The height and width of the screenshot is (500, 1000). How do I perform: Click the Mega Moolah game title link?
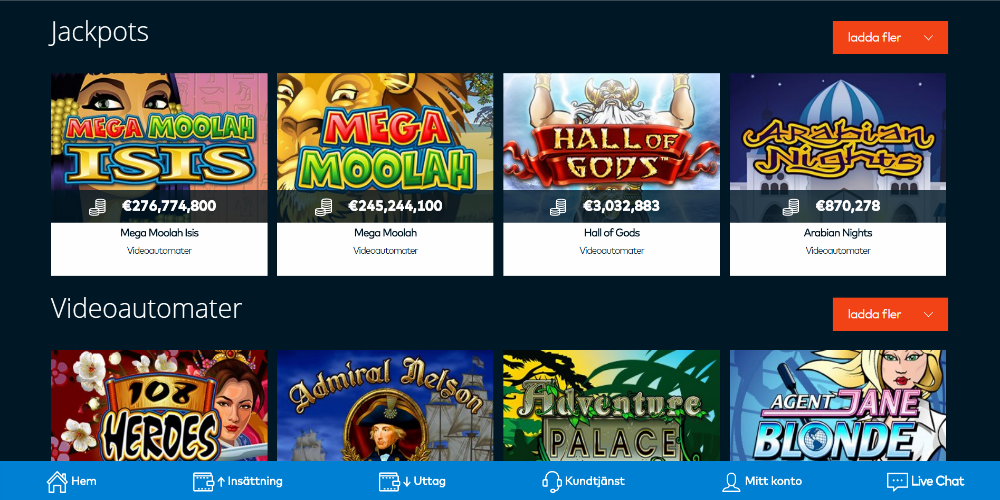[385, 233]
